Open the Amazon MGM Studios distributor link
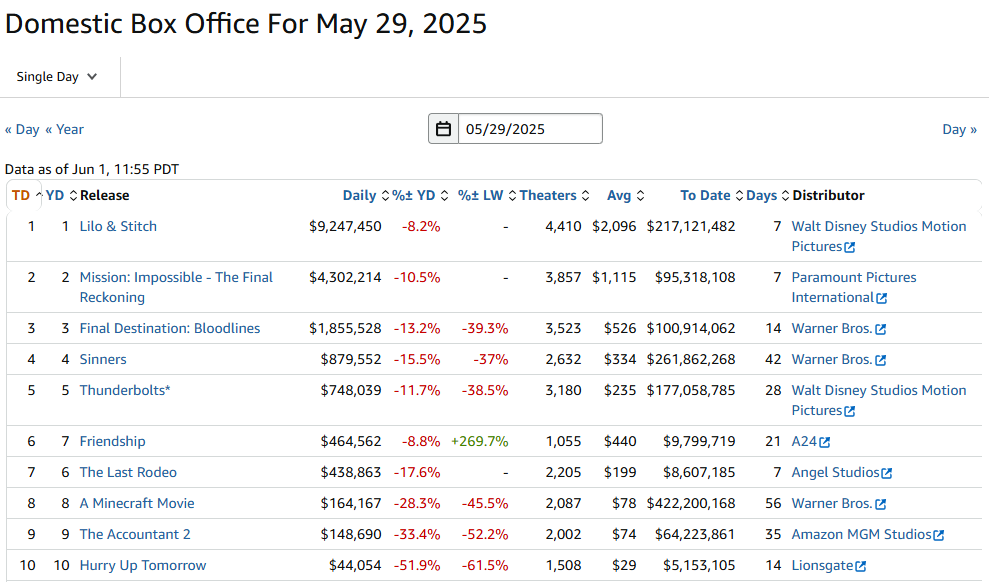Image resolution: width=989 pixels, height=582 pixels. tap(862, 534)
